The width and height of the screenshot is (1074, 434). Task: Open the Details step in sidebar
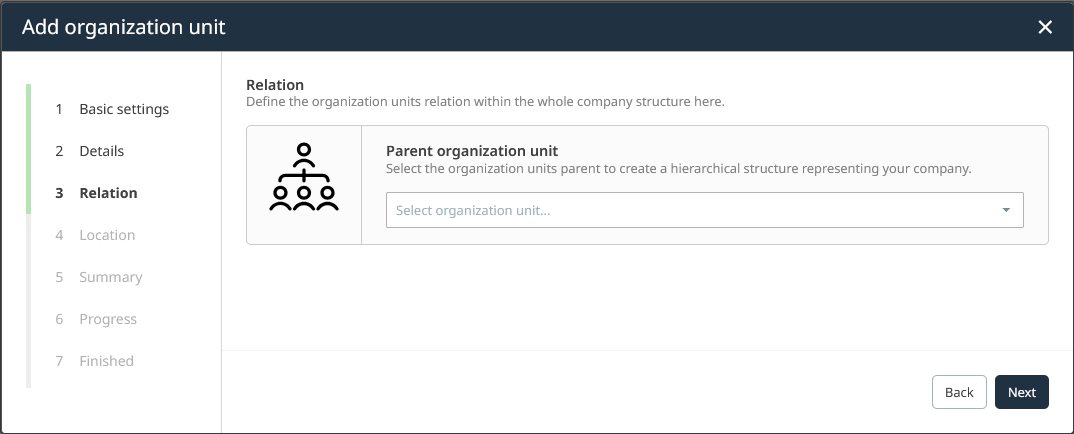coord(101,151)
